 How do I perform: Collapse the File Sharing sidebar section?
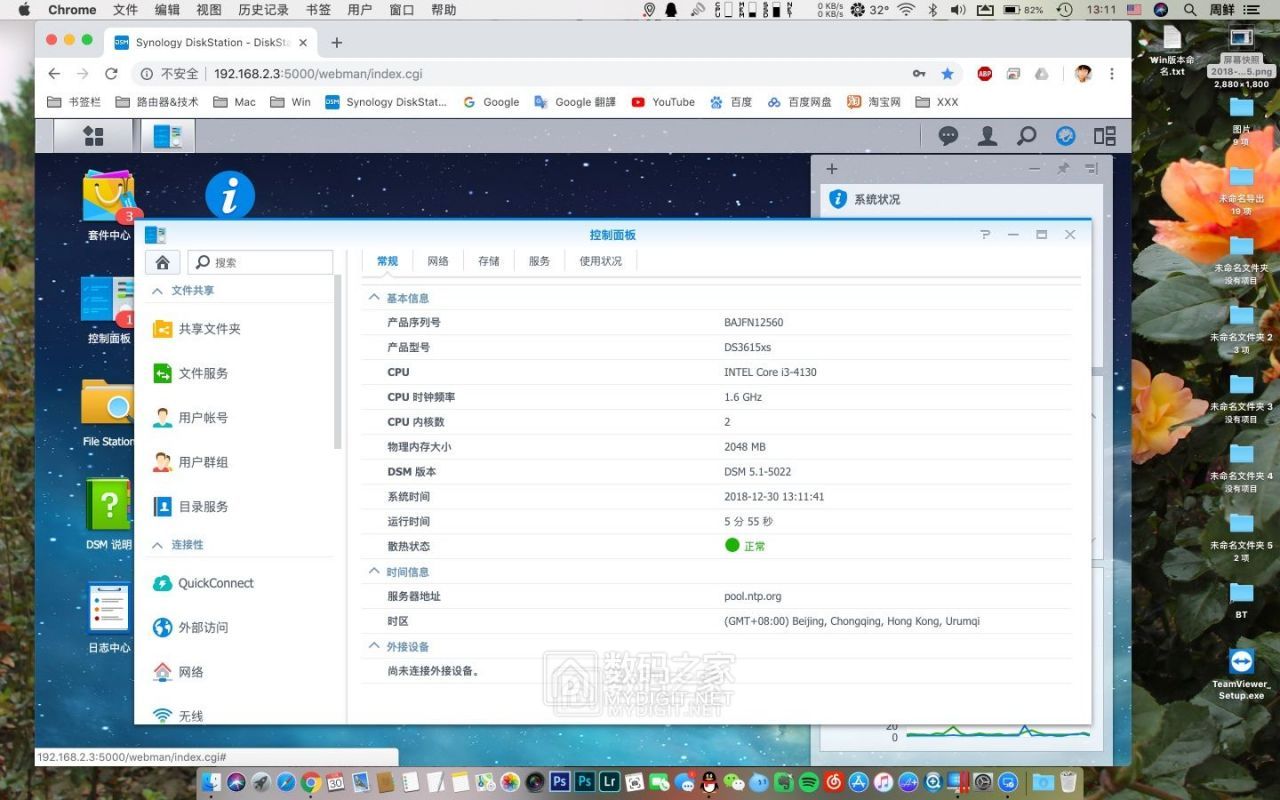(157, 290)
